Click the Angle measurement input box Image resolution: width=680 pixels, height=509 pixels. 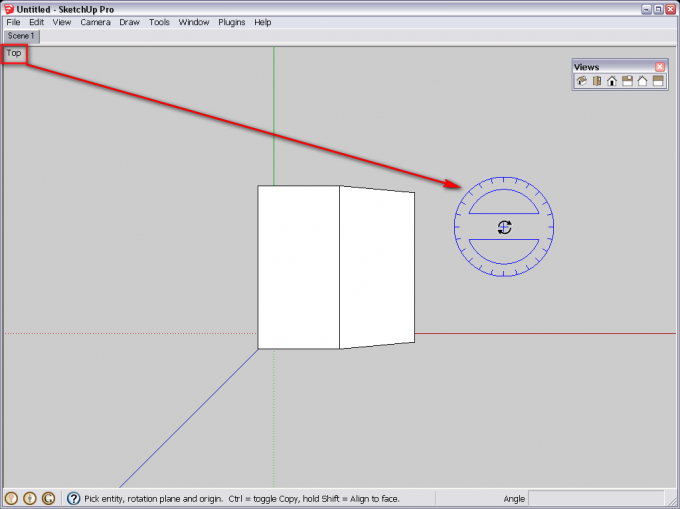(600, 498)
